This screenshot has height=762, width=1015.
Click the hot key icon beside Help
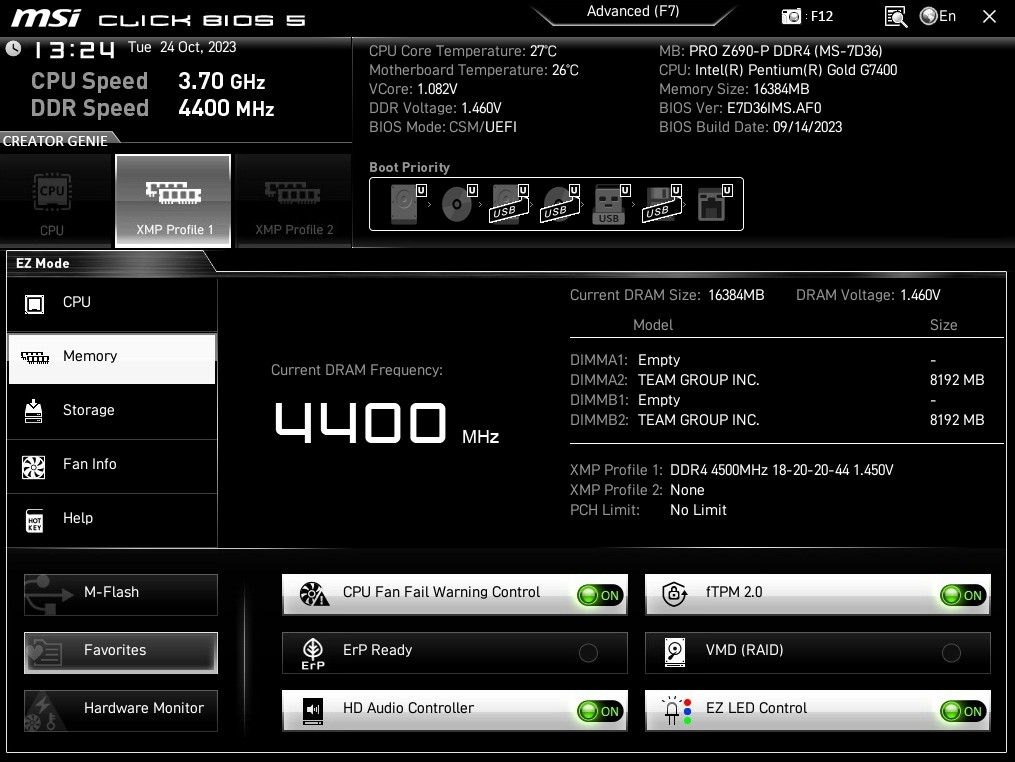[34, 521]
